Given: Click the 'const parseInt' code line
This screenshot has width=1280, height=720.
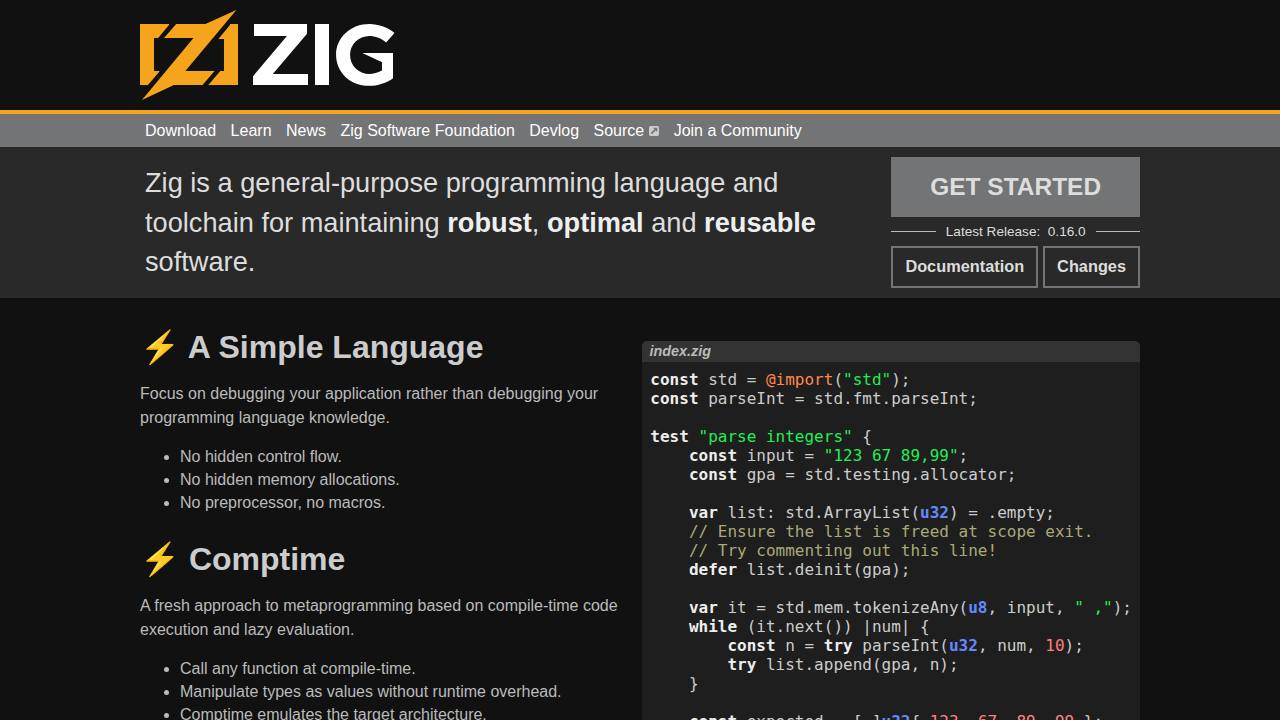Looking at the screenshot, I should pyautogui.click(x=813, y=399).
